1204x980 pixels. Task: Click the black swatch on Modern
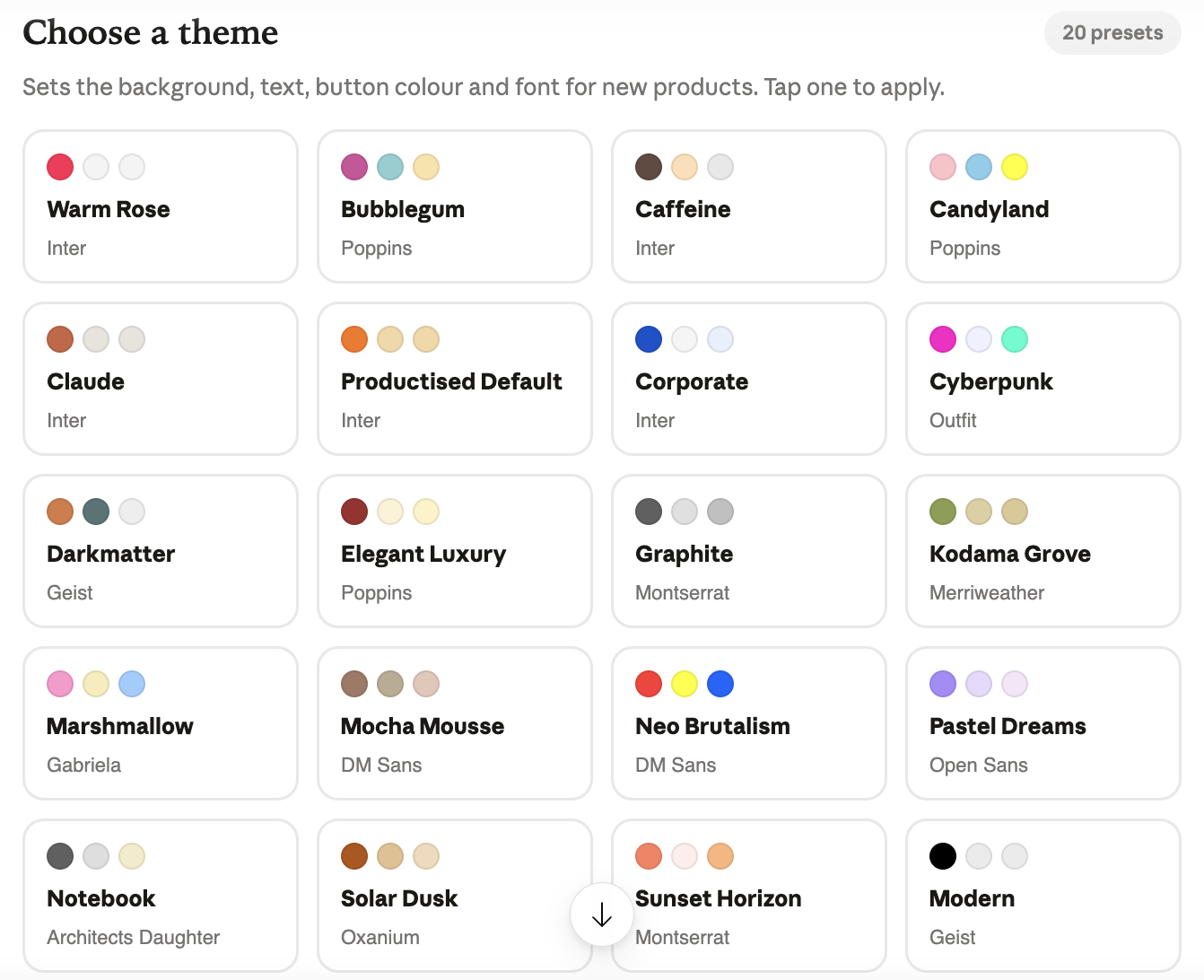[943, 856]
